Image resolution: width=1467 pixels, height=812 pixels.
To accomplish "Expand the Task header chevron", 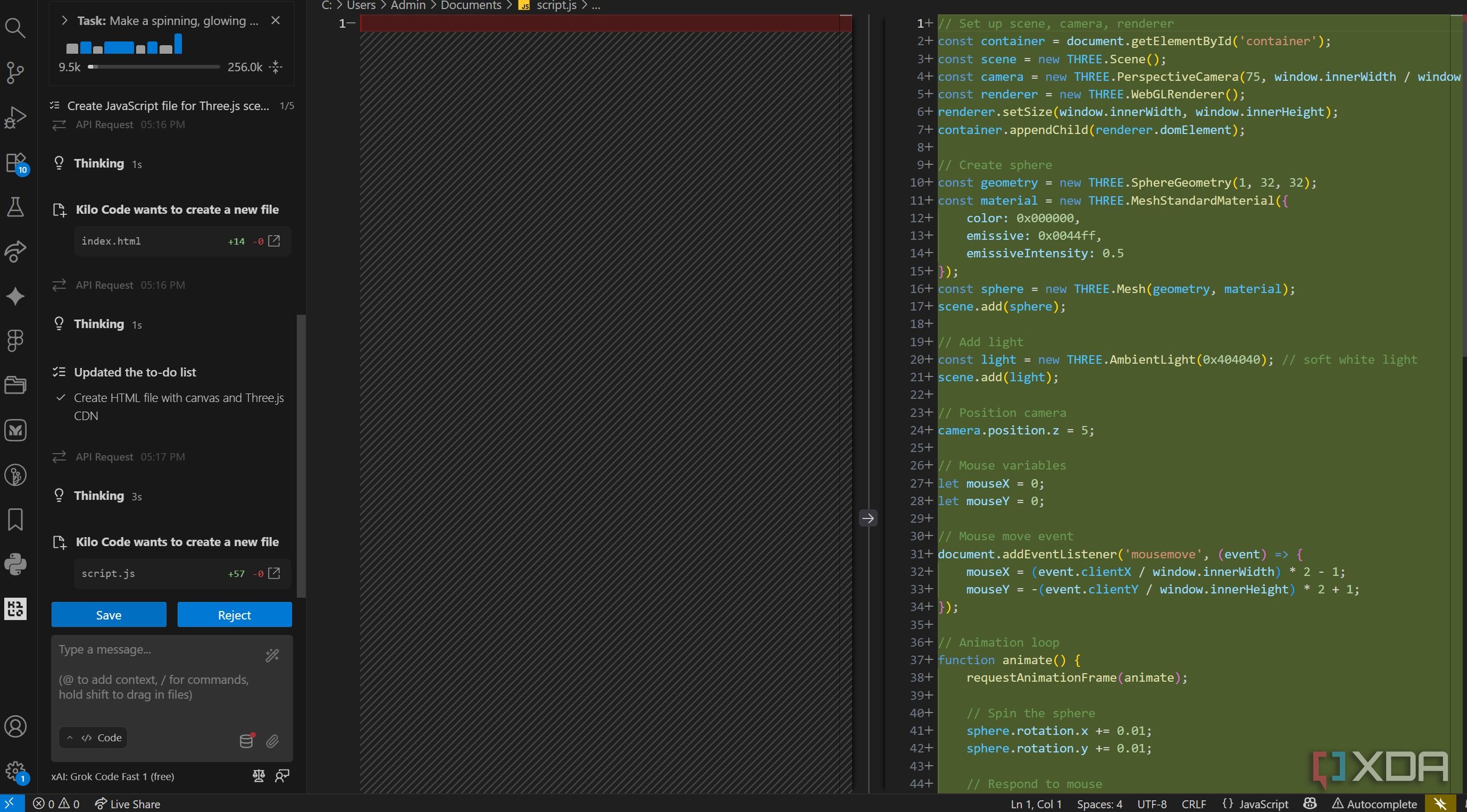I will (64, 21).
